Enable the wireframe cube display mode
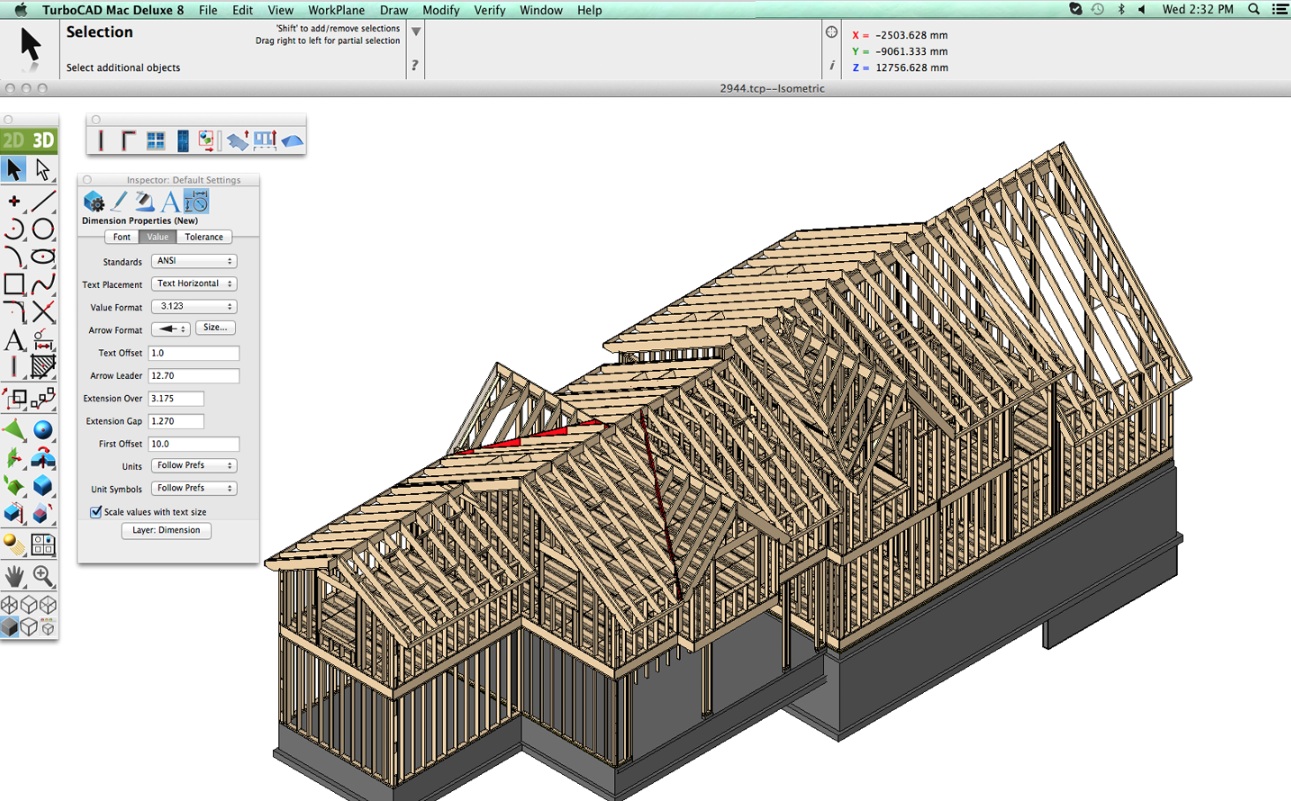 (10, 605)
